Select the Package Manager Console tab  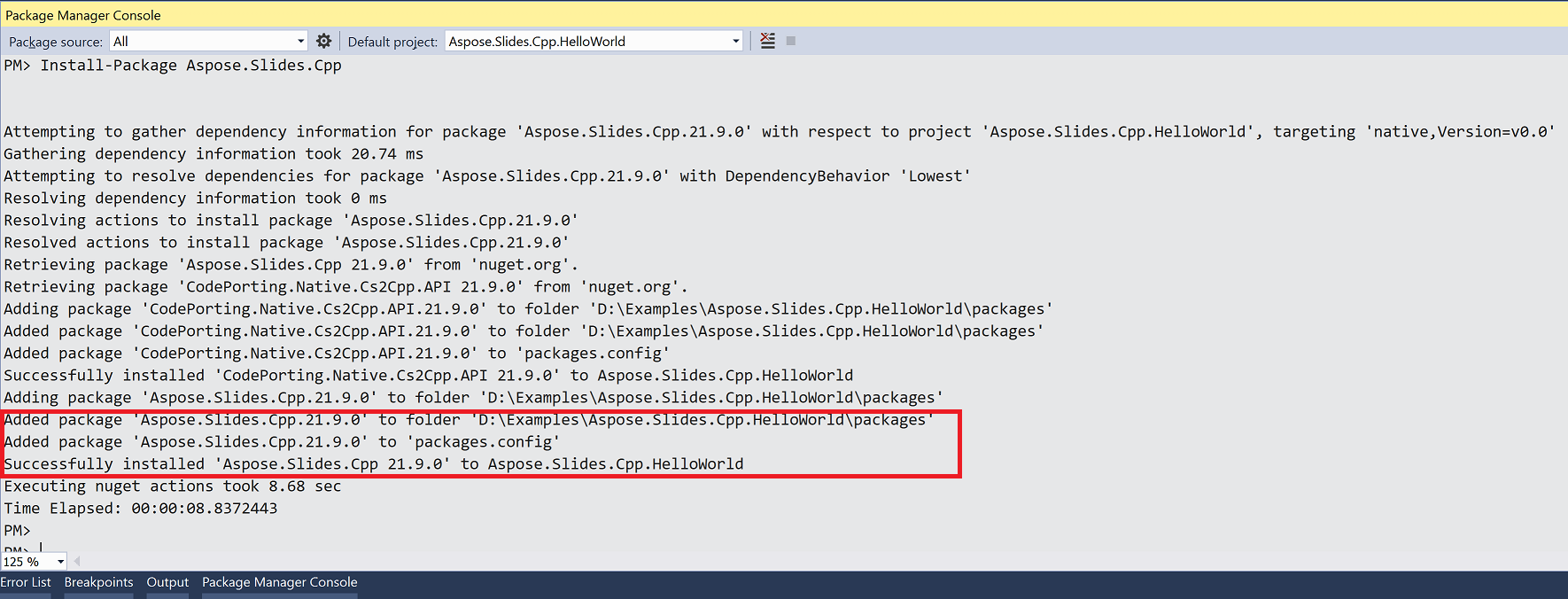pyautogui.click(x=280, y=582)
